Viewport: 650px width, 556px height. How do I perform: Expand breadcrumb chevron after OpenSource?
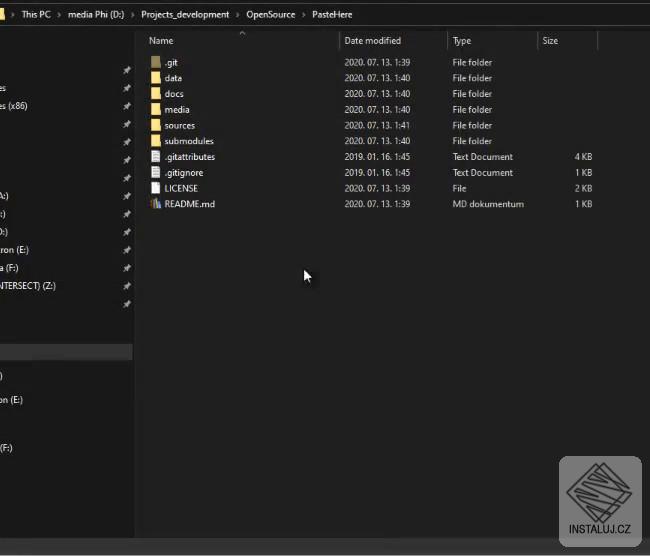click(303, 15)
